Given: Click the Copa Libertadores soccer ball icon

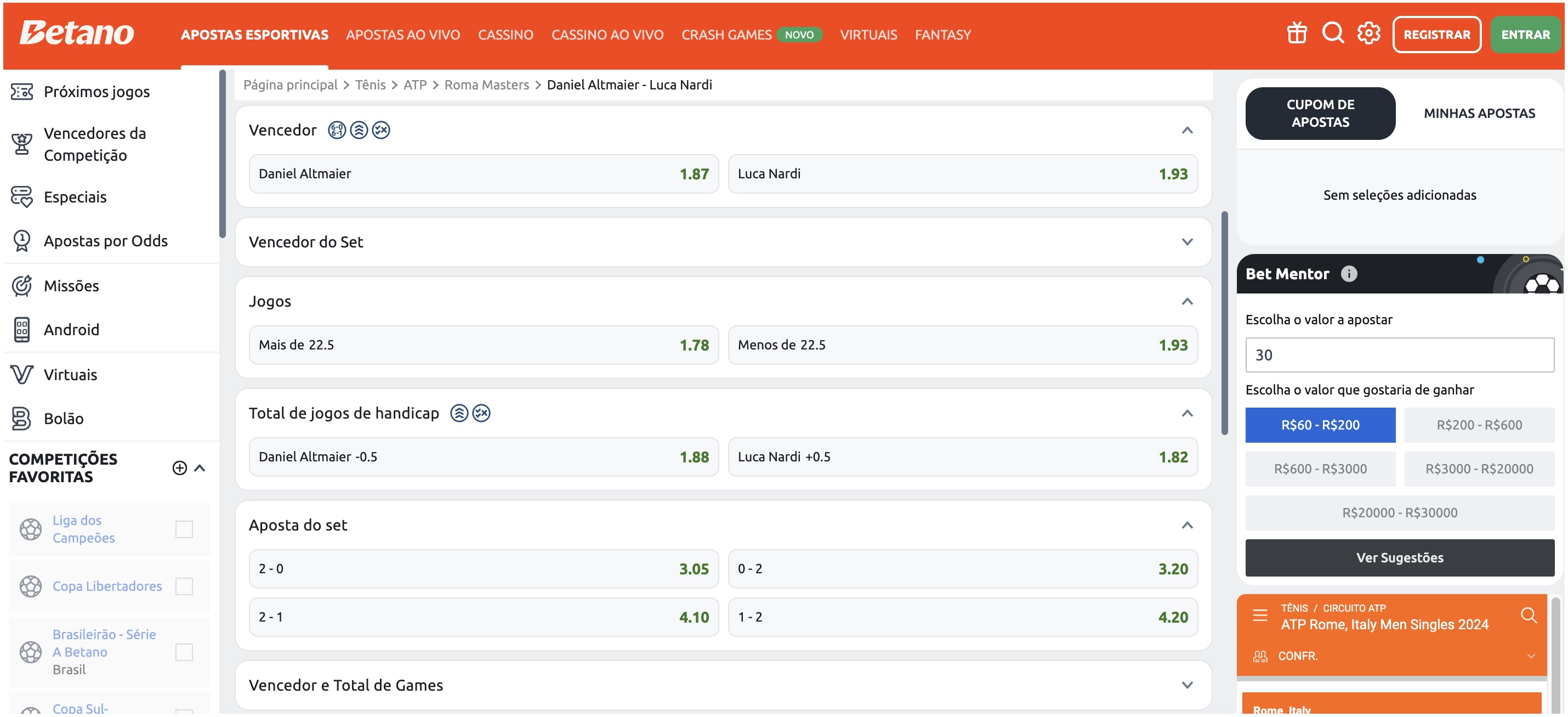Looking at the screenshot, I should pyautogui.click(x=31, y=586).
